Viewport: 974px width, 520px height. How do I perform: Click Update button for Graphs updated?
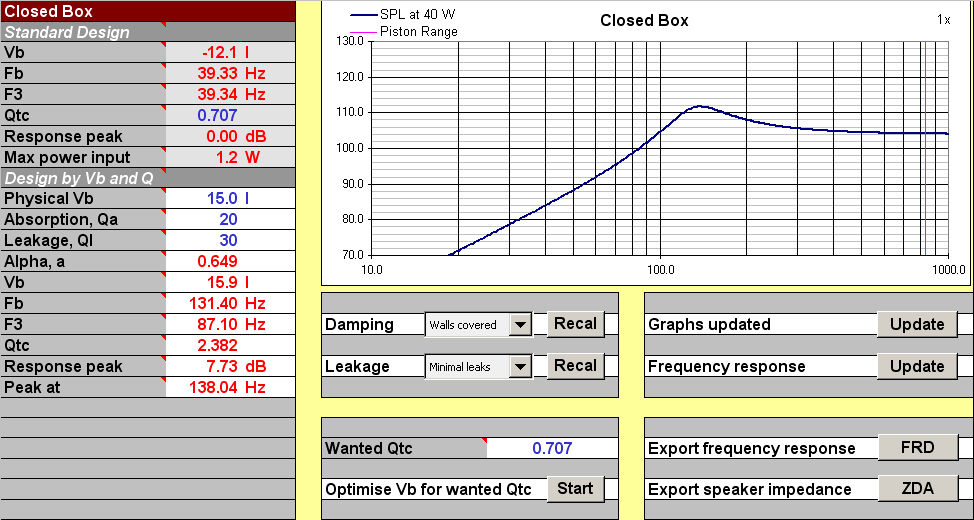point(917,324)
